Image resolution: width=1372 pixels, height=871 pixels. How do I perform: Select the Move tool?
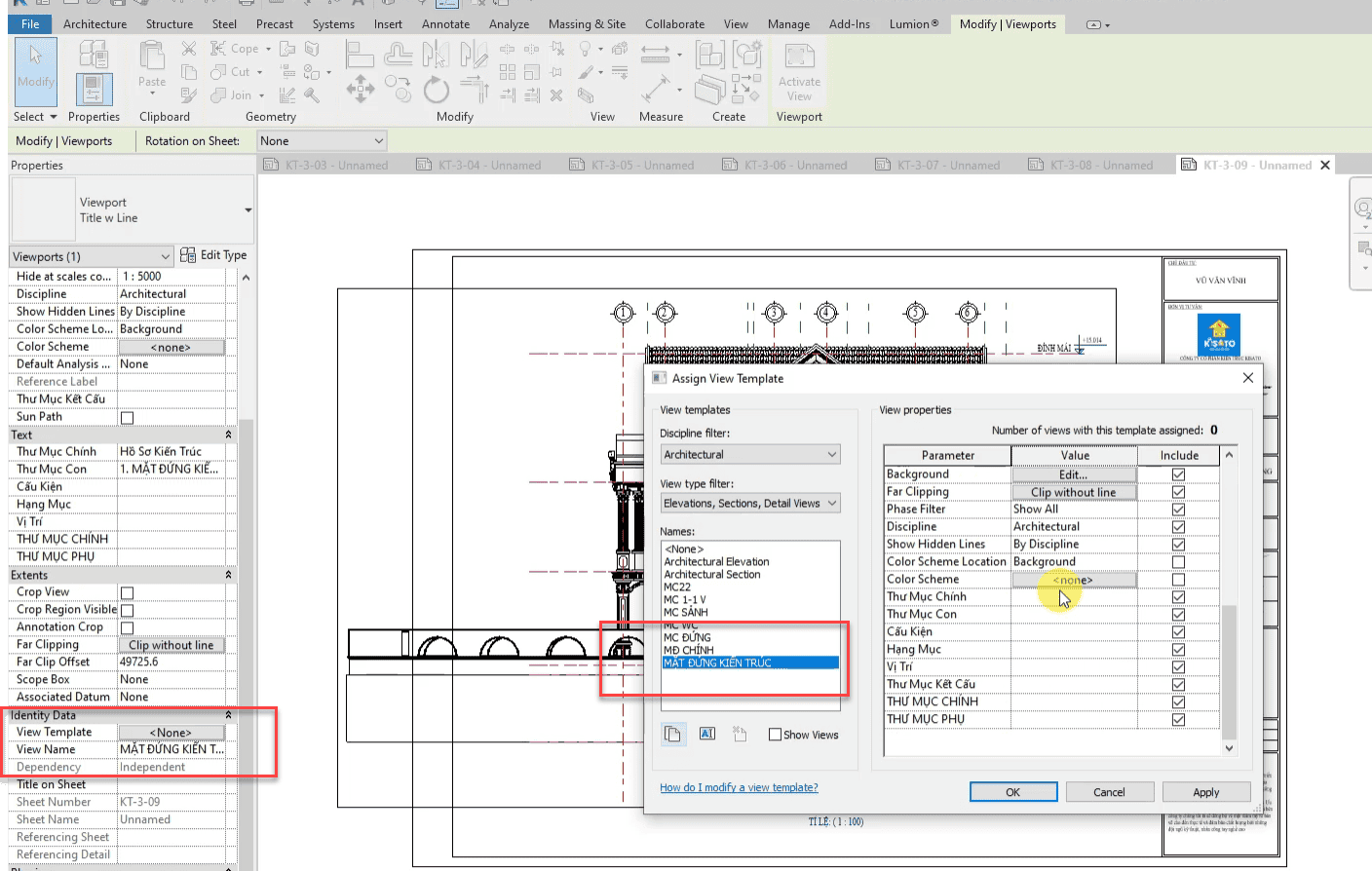coord(361,90)
